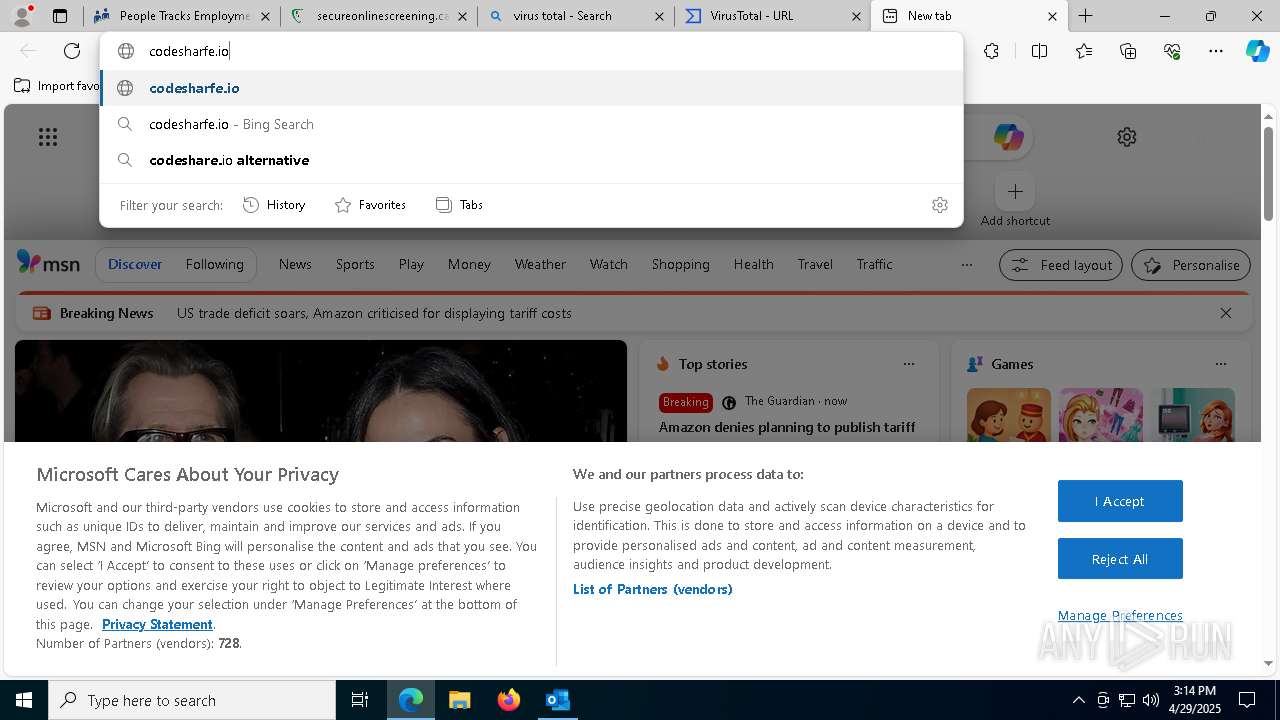Filter search by Favorites
This screenshot has width=1280, height=720.
pyautogui.click(x=370, y=205)
